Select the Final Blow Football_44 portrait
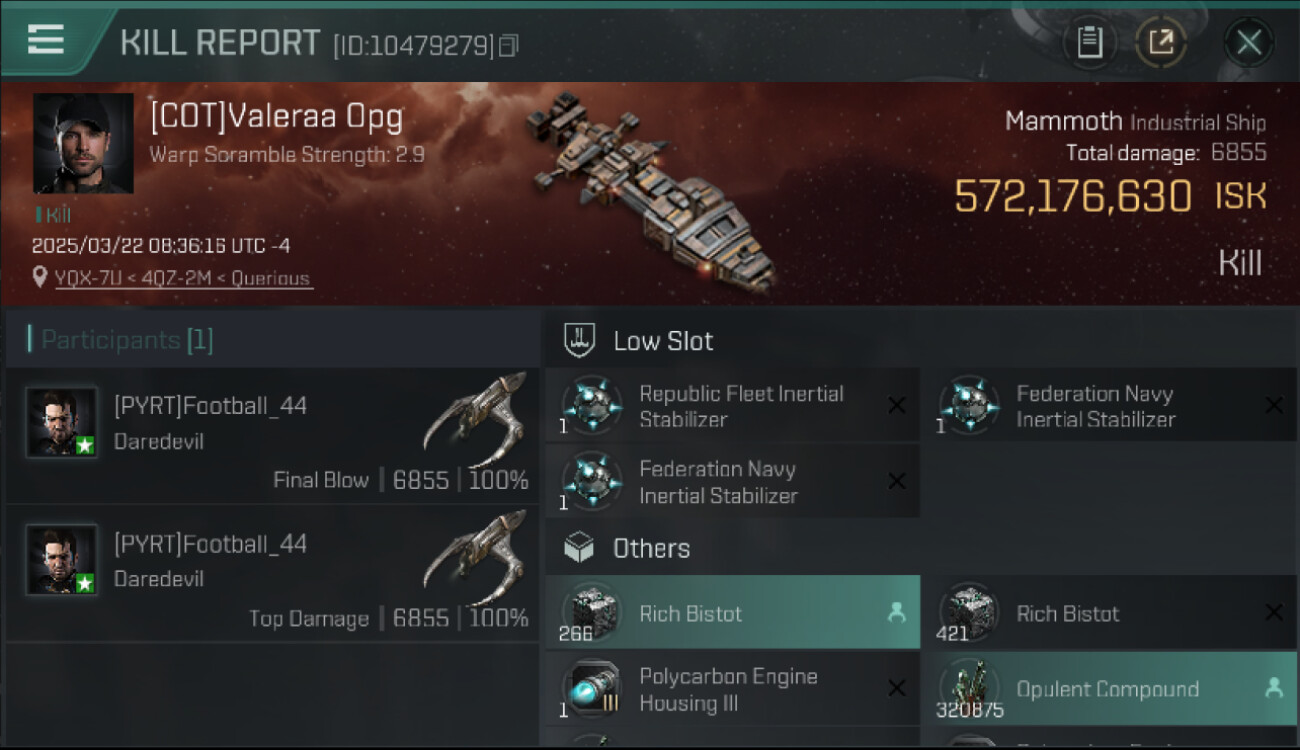The image size is (1300, 750). (x=62, y=423)
